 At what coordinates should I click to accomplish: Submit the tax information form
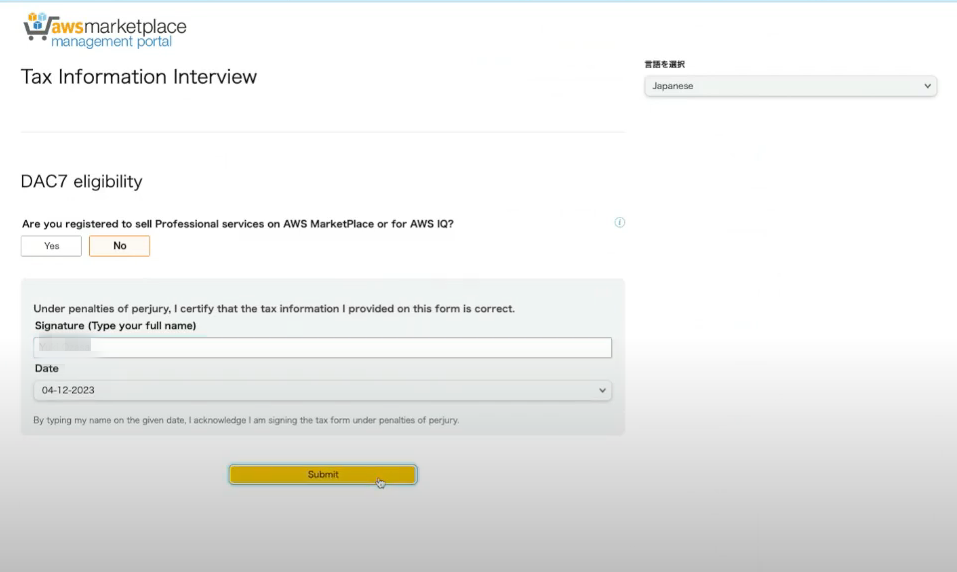[323, 474]
